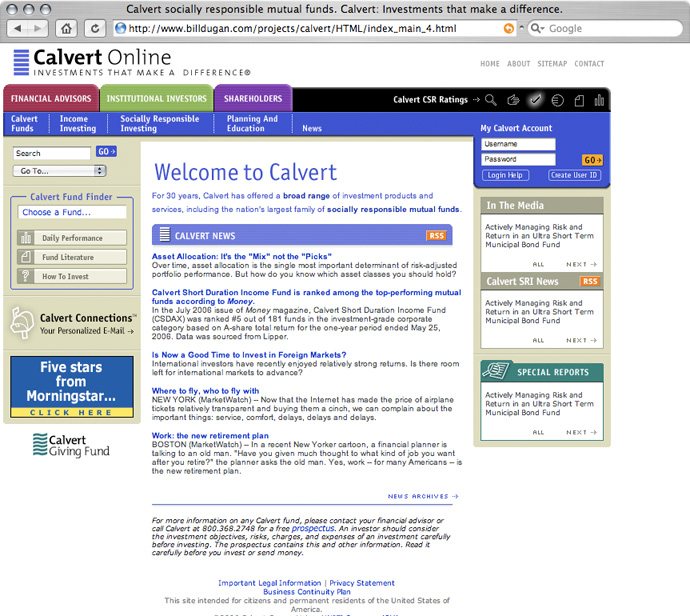This screenshot has width=690, height=616.
Task: Click the browser Forward arrow button
Action: tap(38, 29)
